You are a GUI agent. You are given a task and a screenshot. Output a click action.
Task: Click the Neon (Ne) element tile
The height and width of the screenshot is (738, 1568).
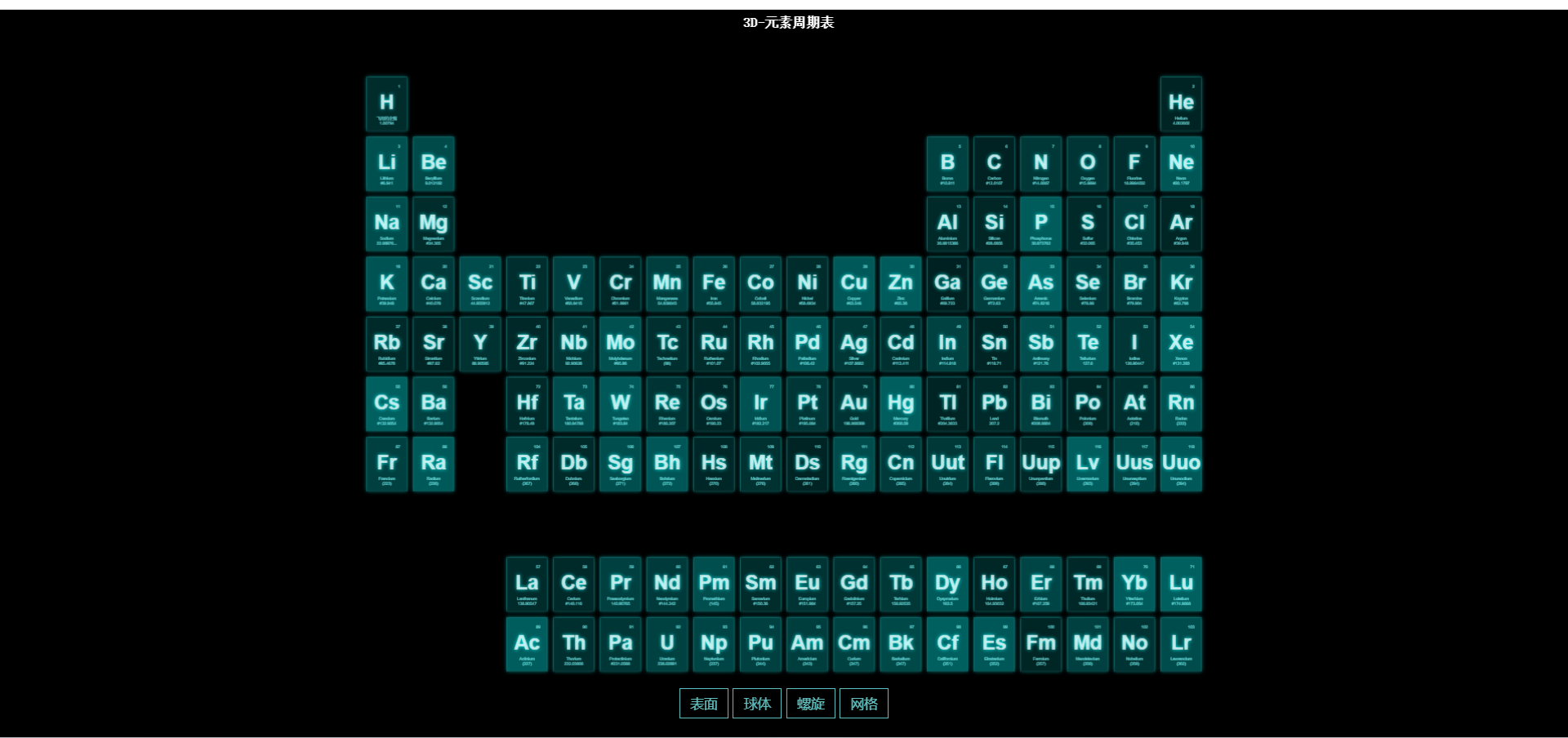pos(1181,164)
